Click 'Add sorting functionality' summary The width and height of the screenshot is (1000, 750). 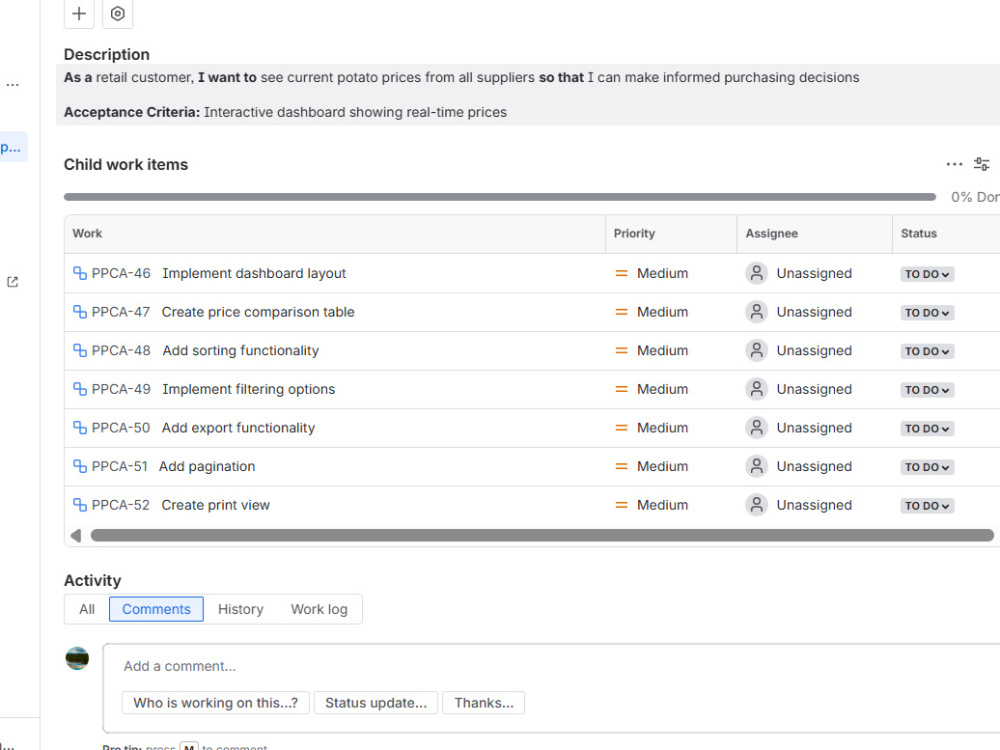click(240, 351)
